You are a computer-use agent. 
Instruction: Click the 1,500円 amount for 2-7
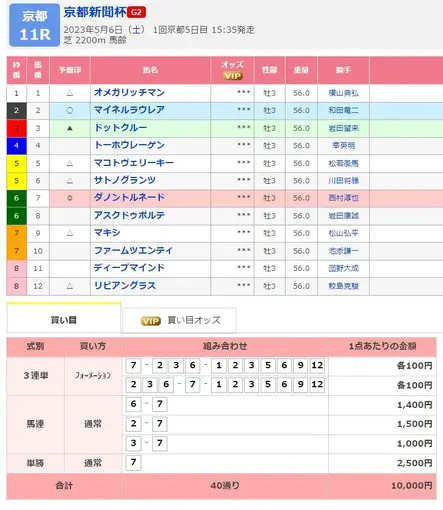(414, 424)
